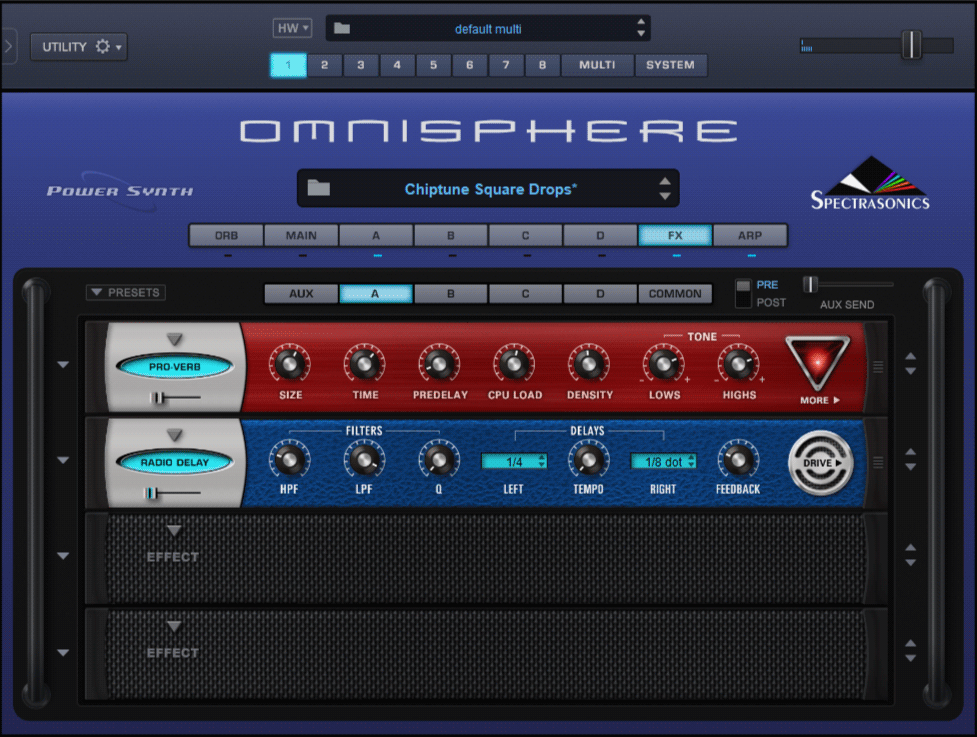Open the MULTI page
The width and height of the screenshot is (977, 737).
coord(597,65)
